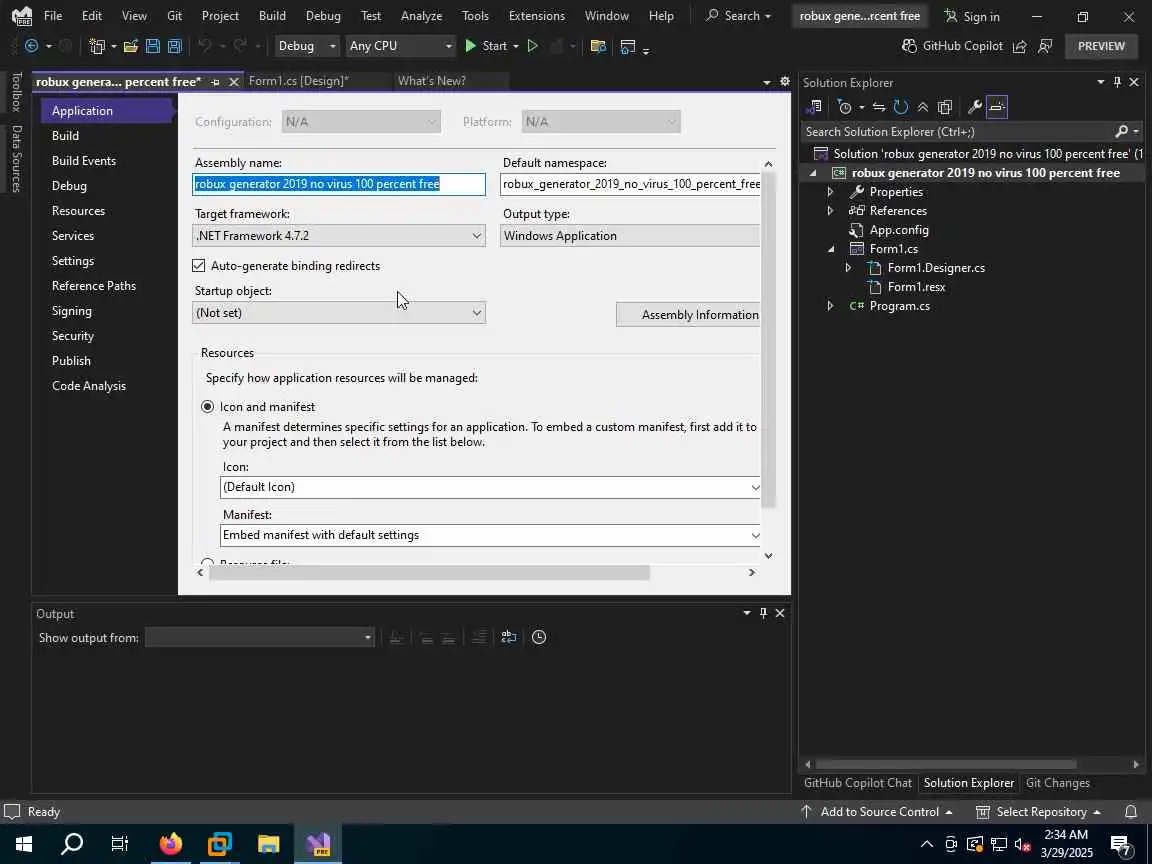
Task: Open File Explorer from the taskbar
Action: [268, 843]
